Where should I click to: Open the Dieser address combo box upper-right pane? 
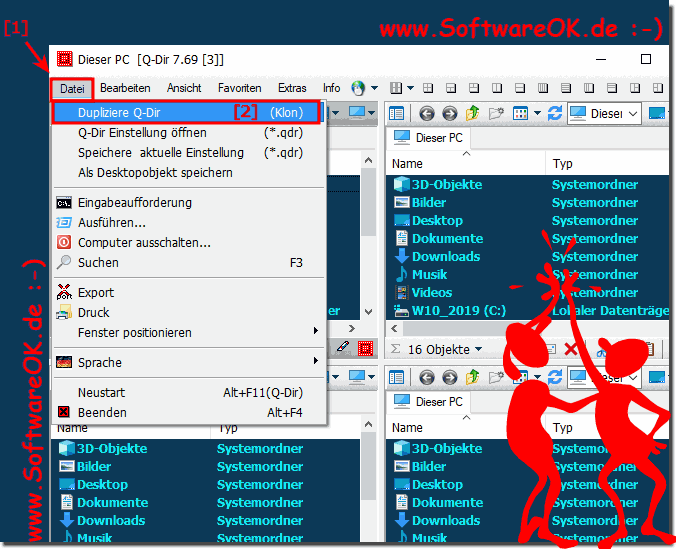pos(604,114)
